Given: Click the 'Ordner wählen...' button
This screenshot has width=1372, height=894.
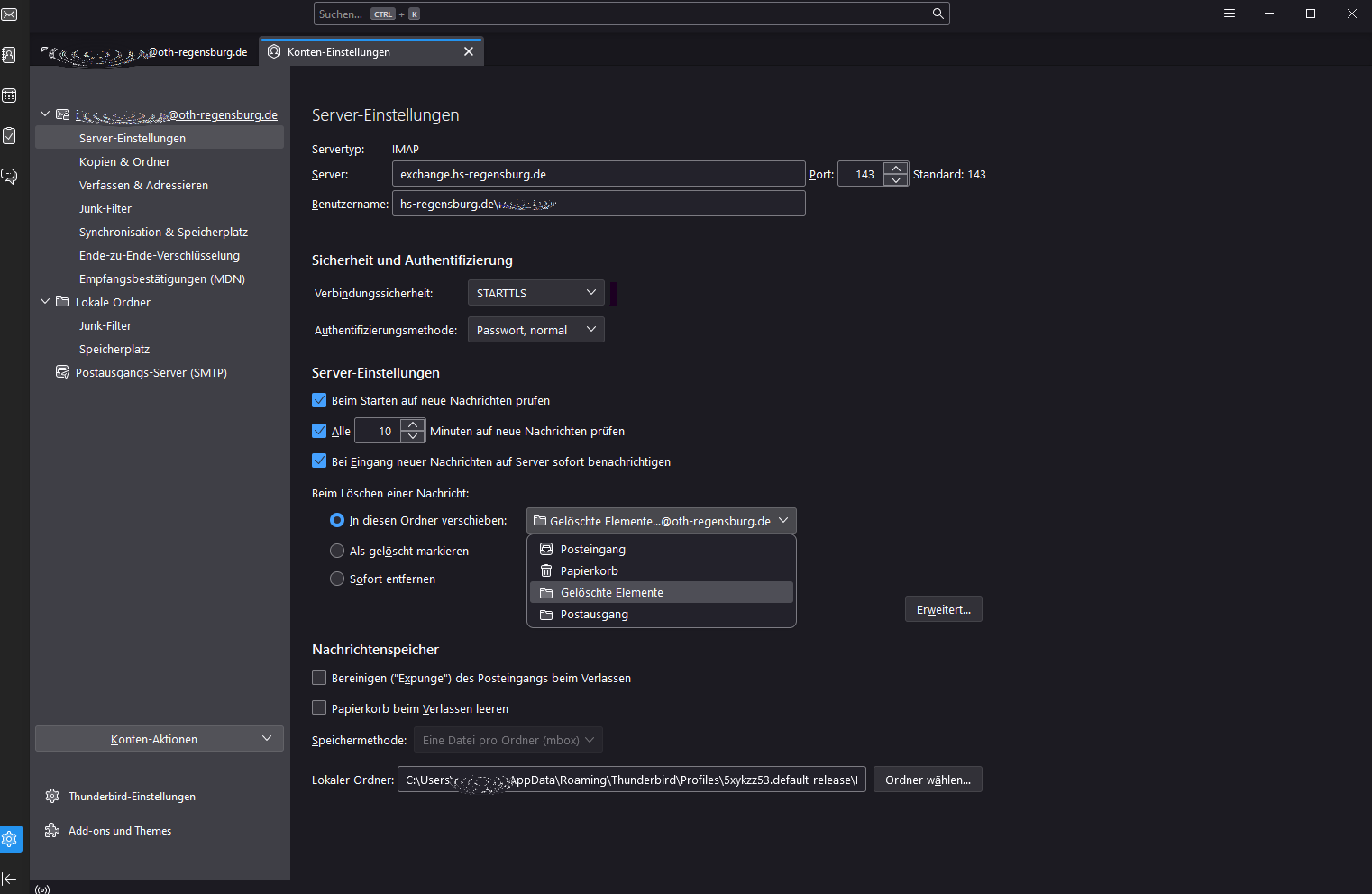Looking at the screenshot, I should coord(927,780).
